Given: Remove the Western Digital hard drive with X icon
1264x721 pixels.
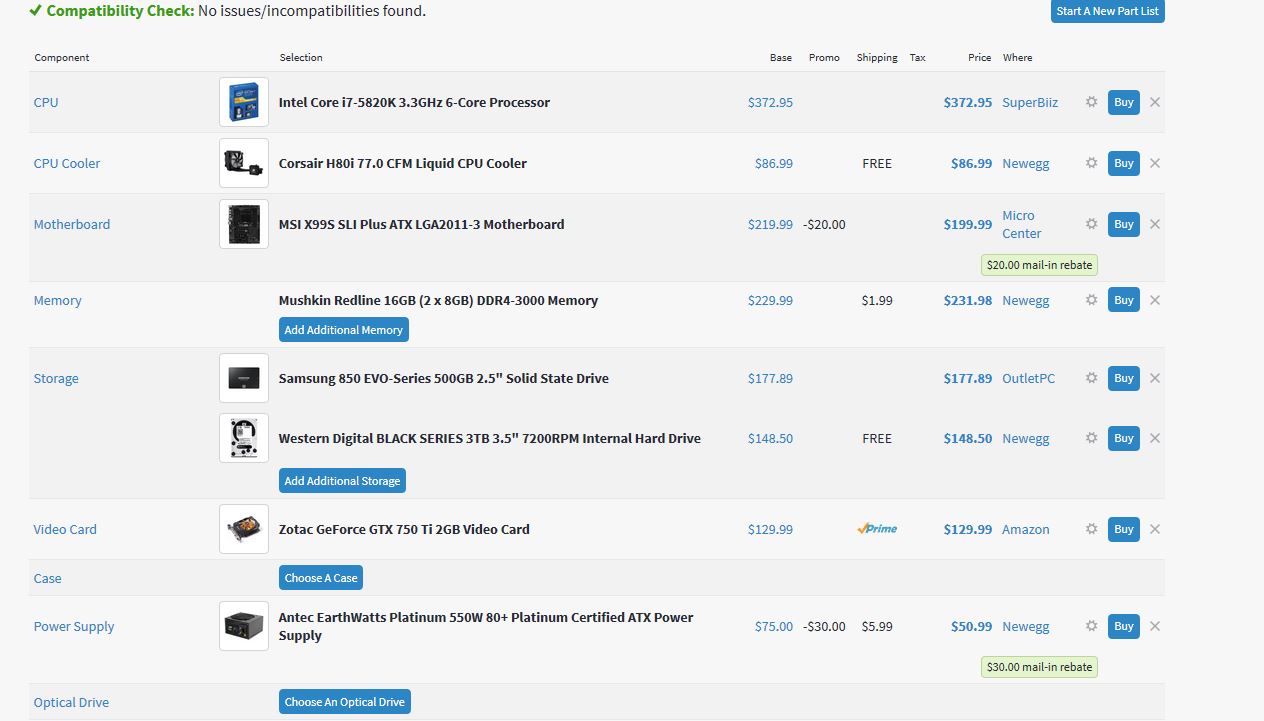Looking at the screenshot, I should [1155, 438].
